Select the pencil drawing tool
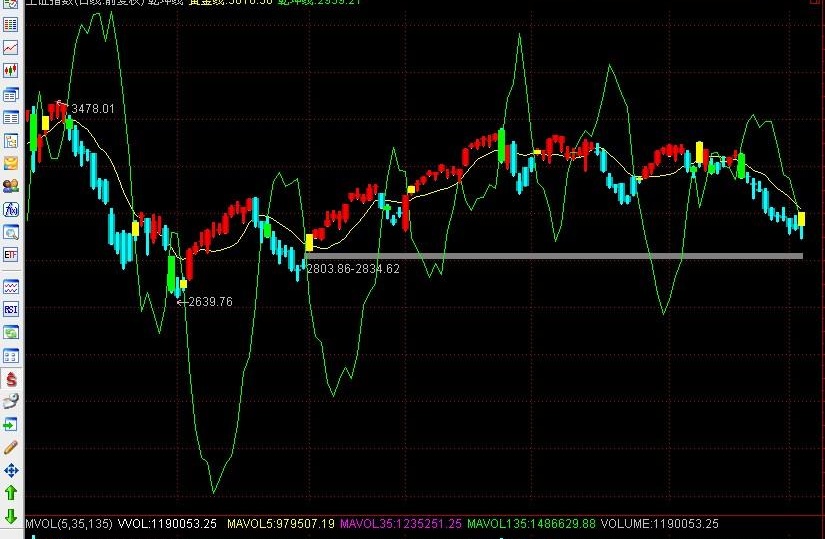Image resolution: width=825 pixels, height=539 pixels. pyautogui.click(x=11, y=448)
